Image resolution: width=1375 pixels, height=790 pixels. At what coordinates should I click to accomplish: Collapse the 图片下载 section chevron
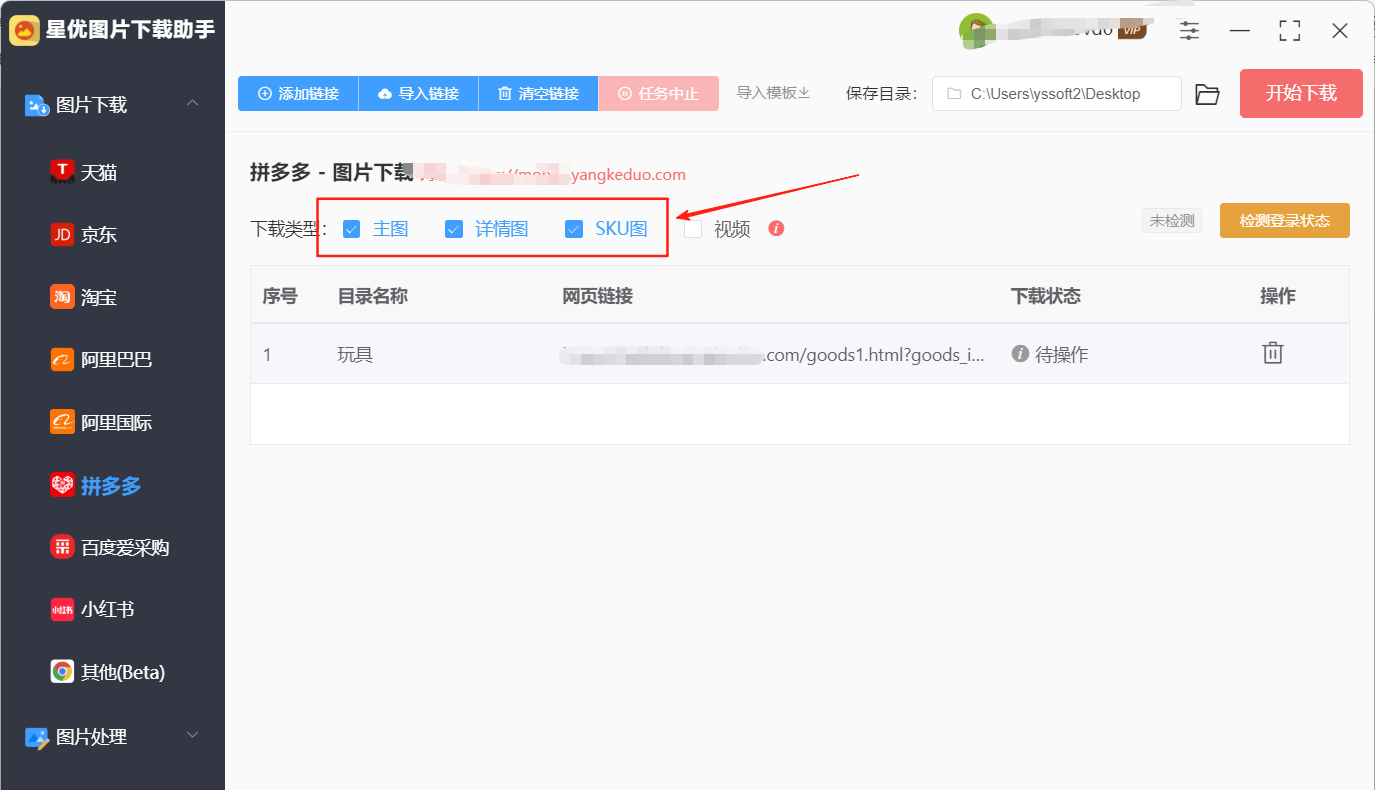click(193, 104)
